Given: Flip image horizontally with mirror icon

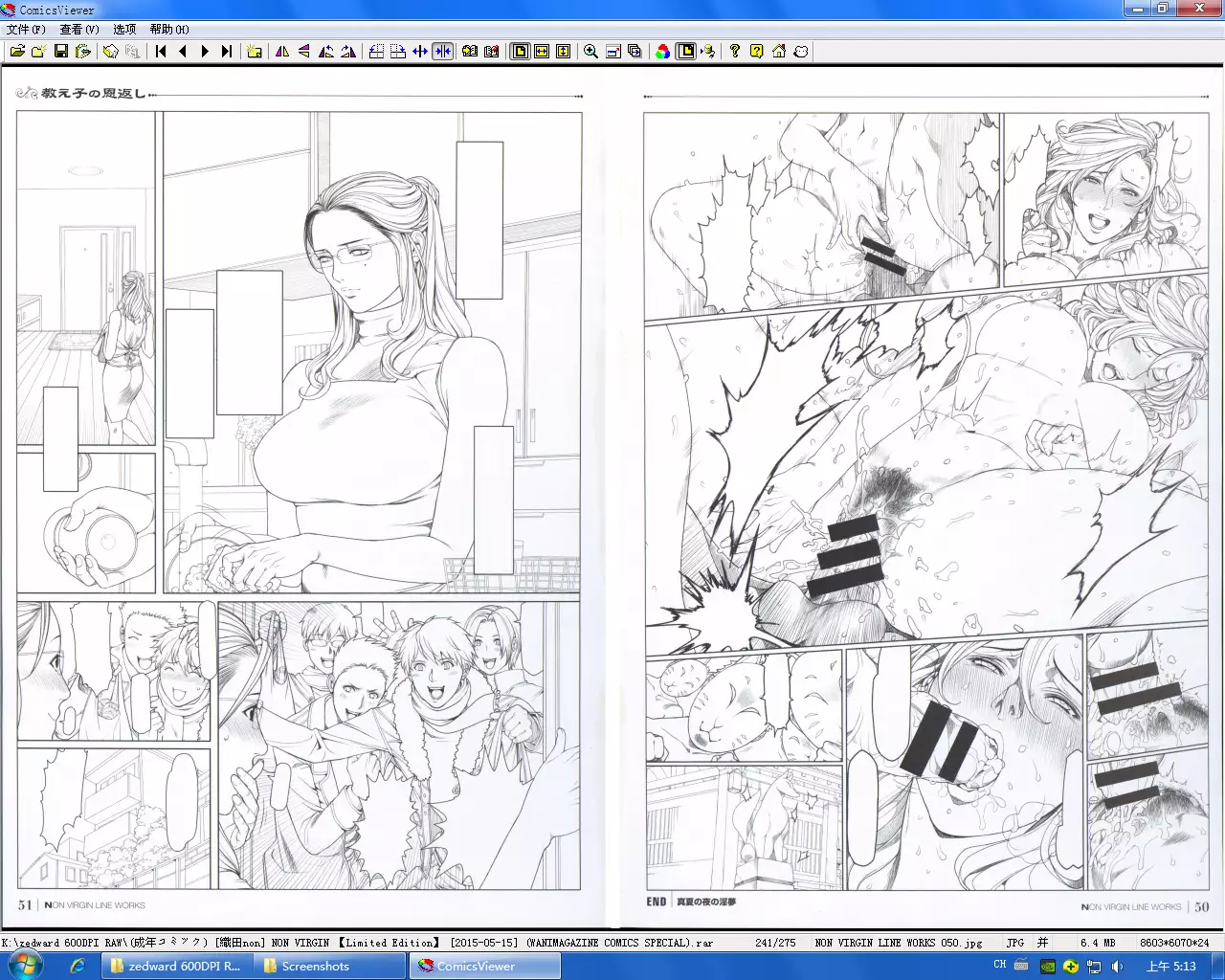Looking at the screenshot, I should (x=282, y=52).
